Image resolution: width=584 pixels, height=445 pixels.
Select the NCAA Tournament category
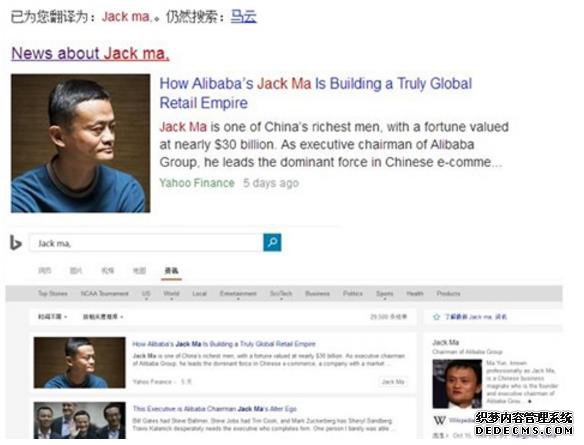[105, 293]
